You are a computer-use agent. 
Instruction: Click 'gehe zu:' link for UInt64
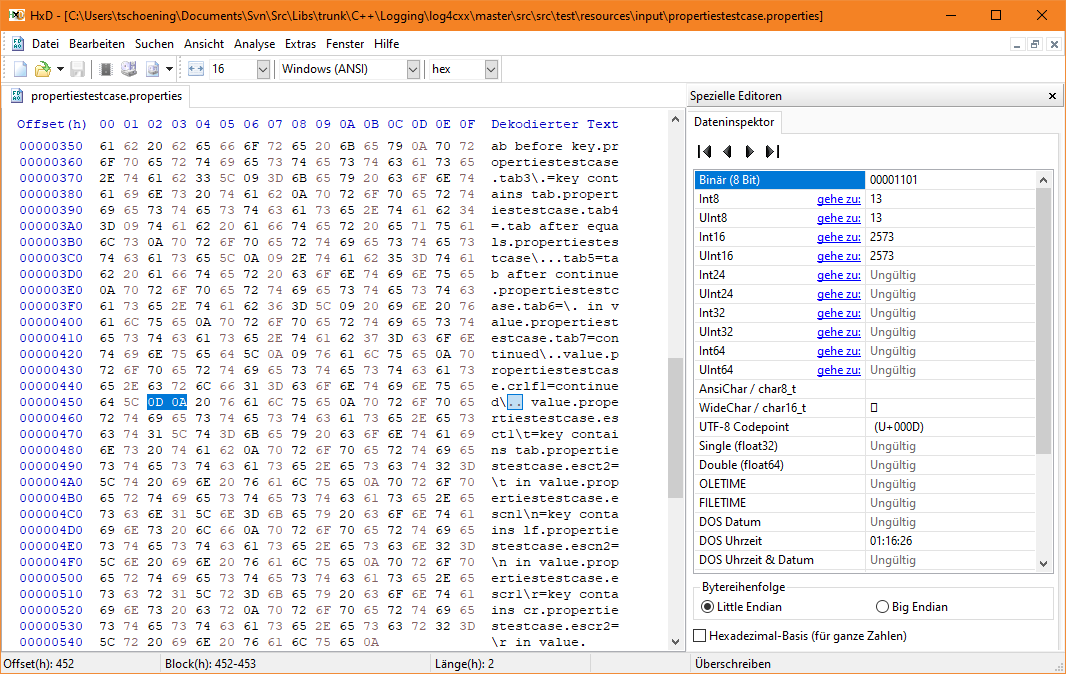[x=839, y=371]
